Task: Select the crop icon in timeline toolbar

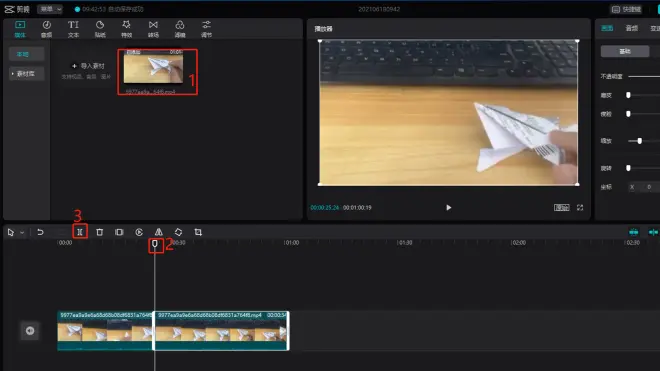Action: click(x=198, y=232)
